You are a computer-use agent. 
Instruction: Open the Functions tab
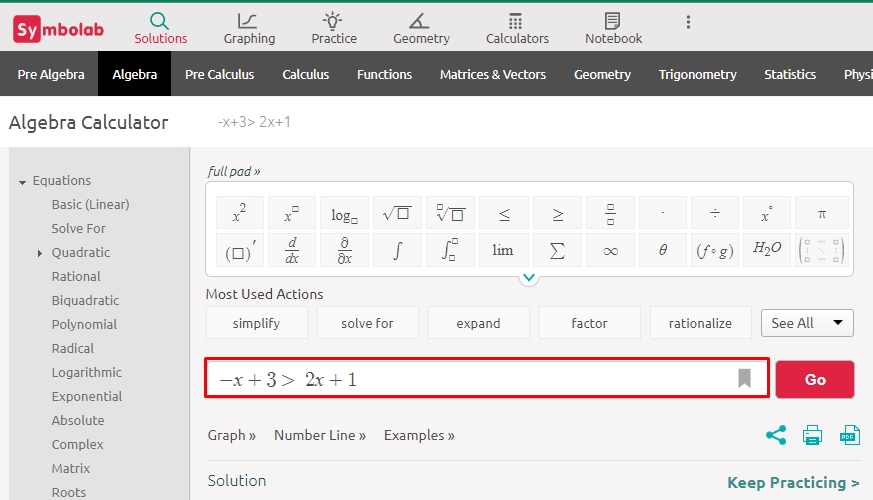tap(384, 74)
